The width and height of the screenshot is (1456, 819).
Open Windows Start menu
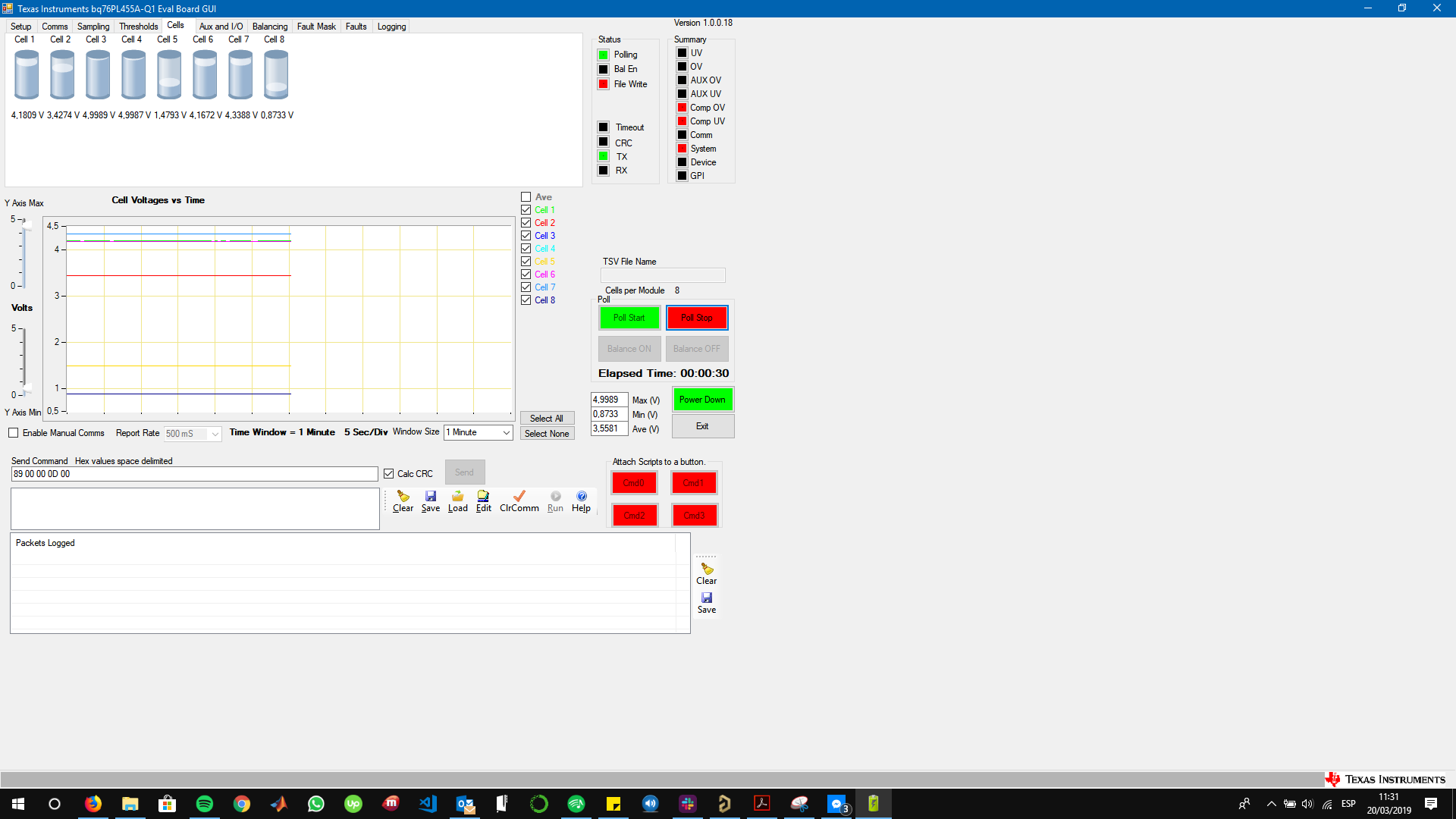[18, 804]
